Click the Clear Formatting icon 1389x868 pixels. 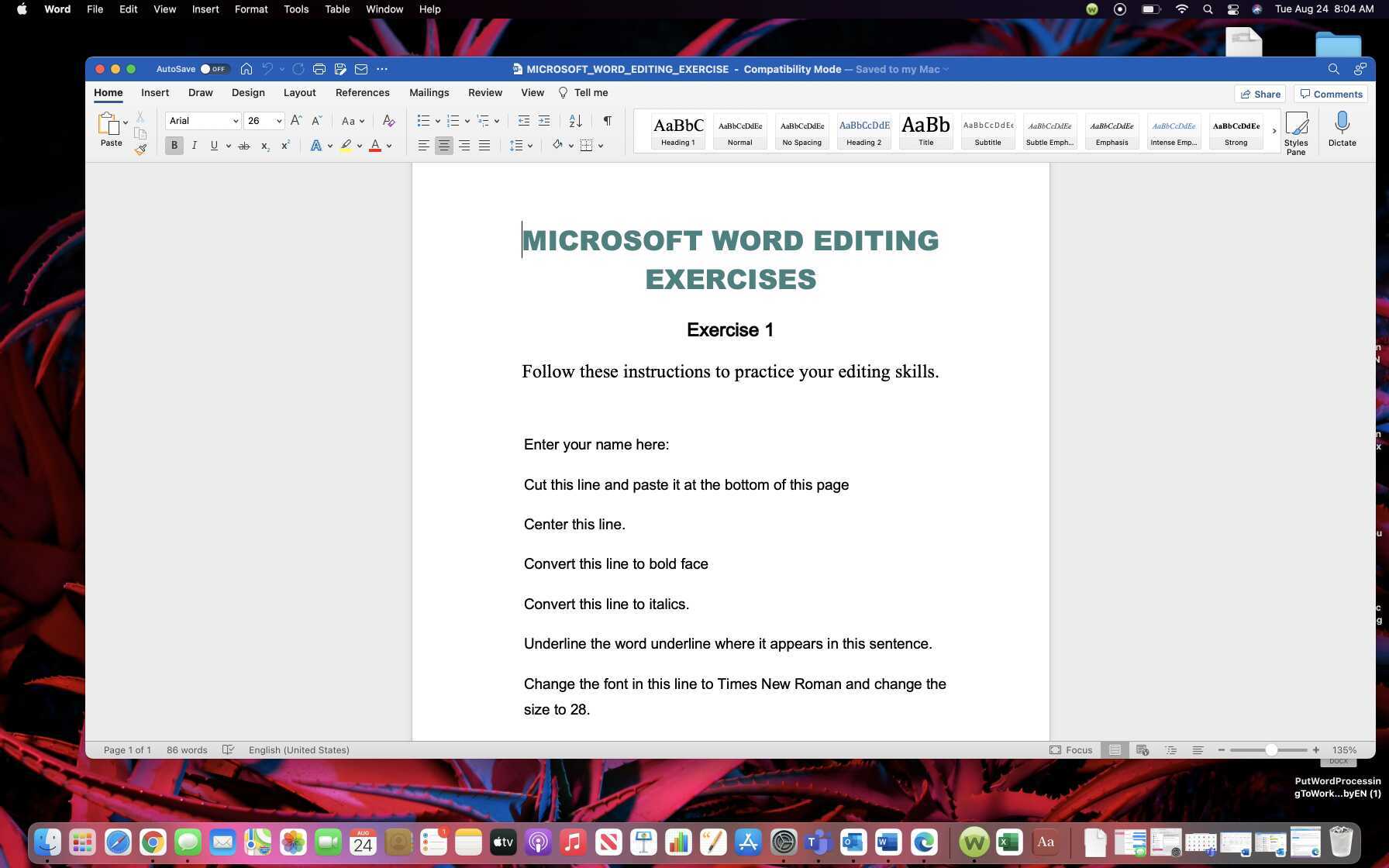tap(388, 121)
